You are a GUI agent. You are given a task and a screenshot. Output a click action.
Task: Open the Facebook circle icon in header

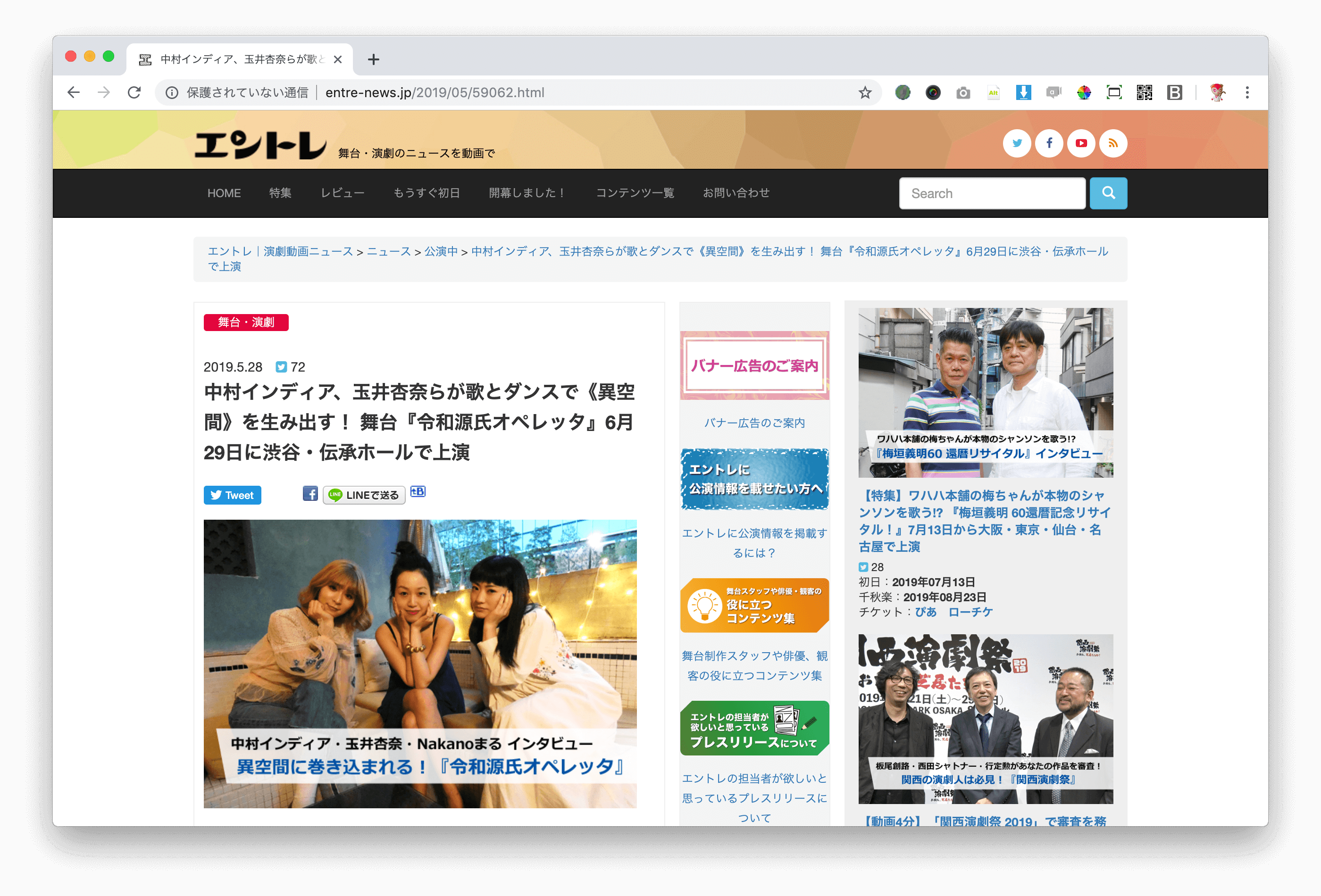click(x=1049, y=143)
